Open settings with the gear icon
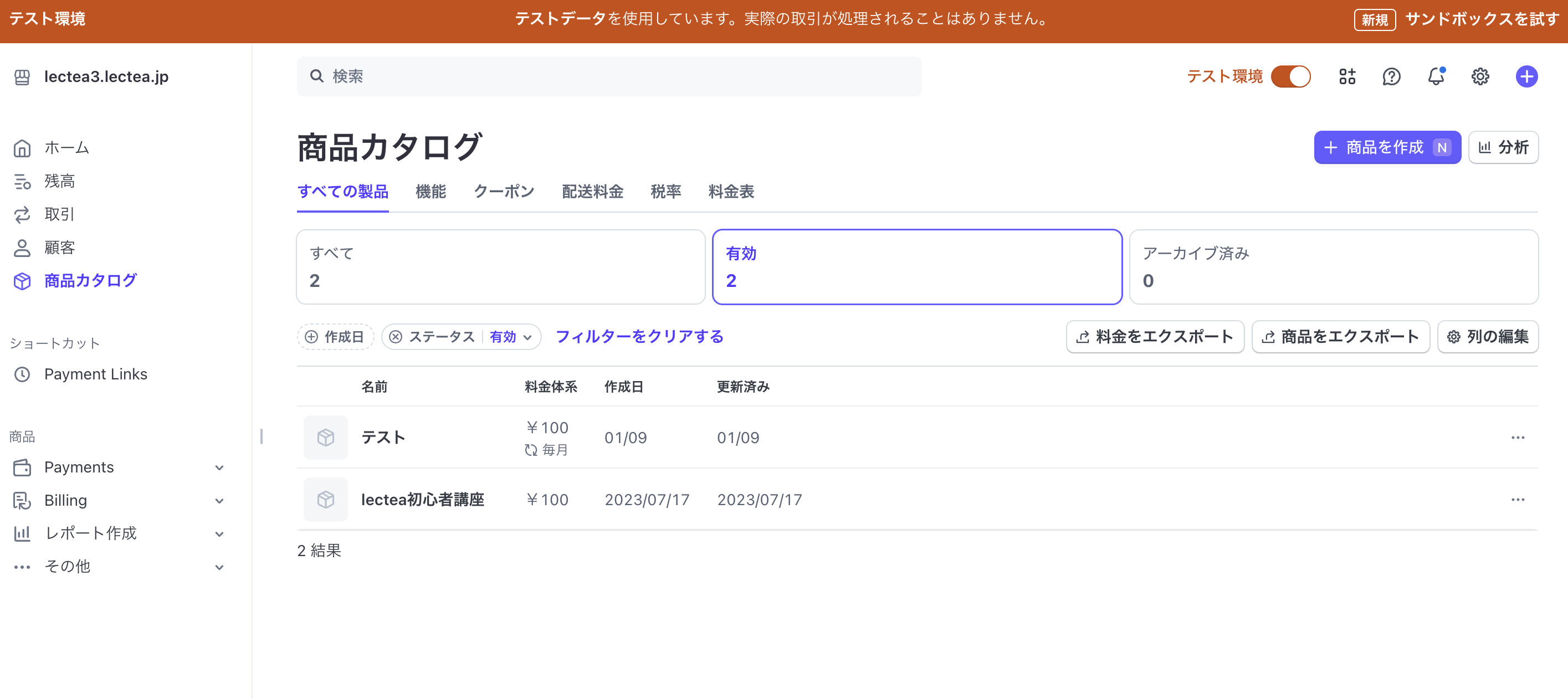1568x699 pixels. pos(1480,76)
